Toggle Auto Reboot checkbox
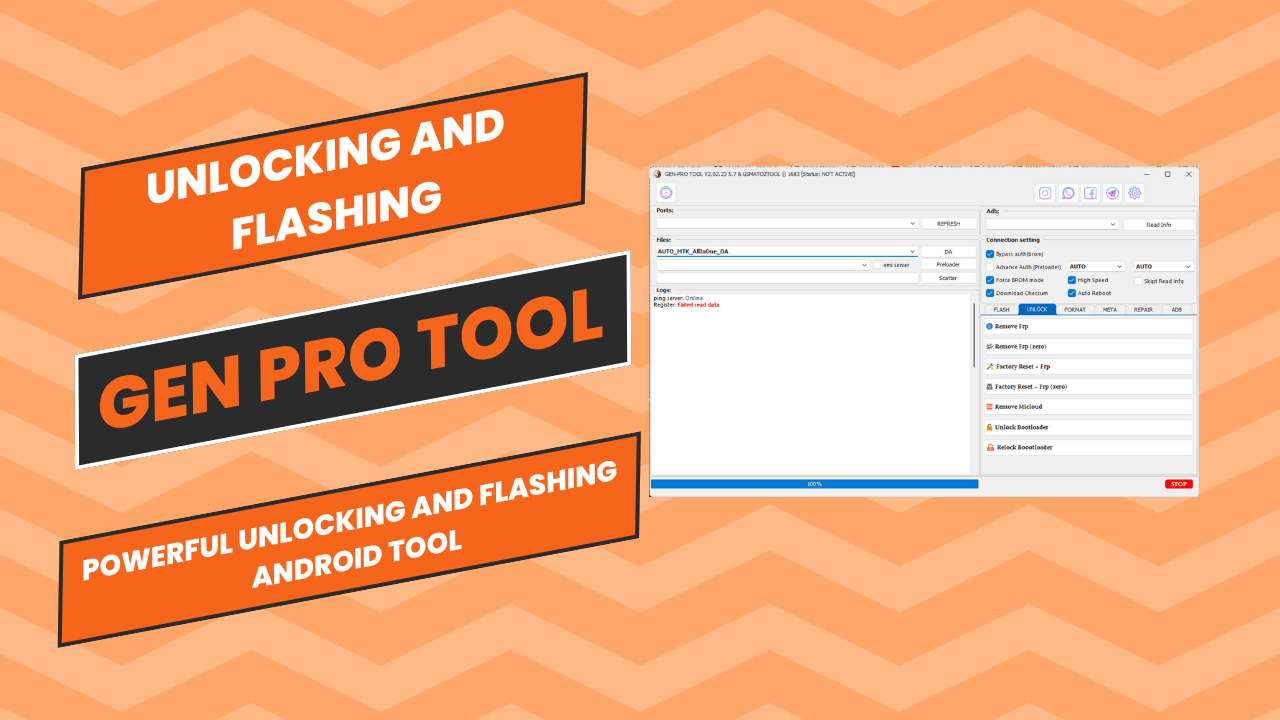The width and height of the screenshot is (1280, 720). [1072, 293]
